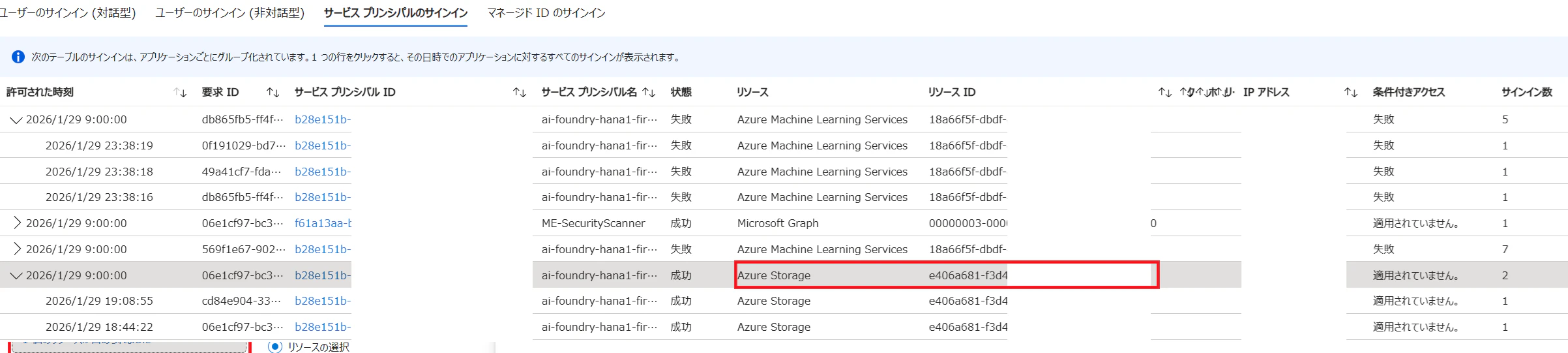Sort the サービス プリンシパル ID column

tap(519, 93)
